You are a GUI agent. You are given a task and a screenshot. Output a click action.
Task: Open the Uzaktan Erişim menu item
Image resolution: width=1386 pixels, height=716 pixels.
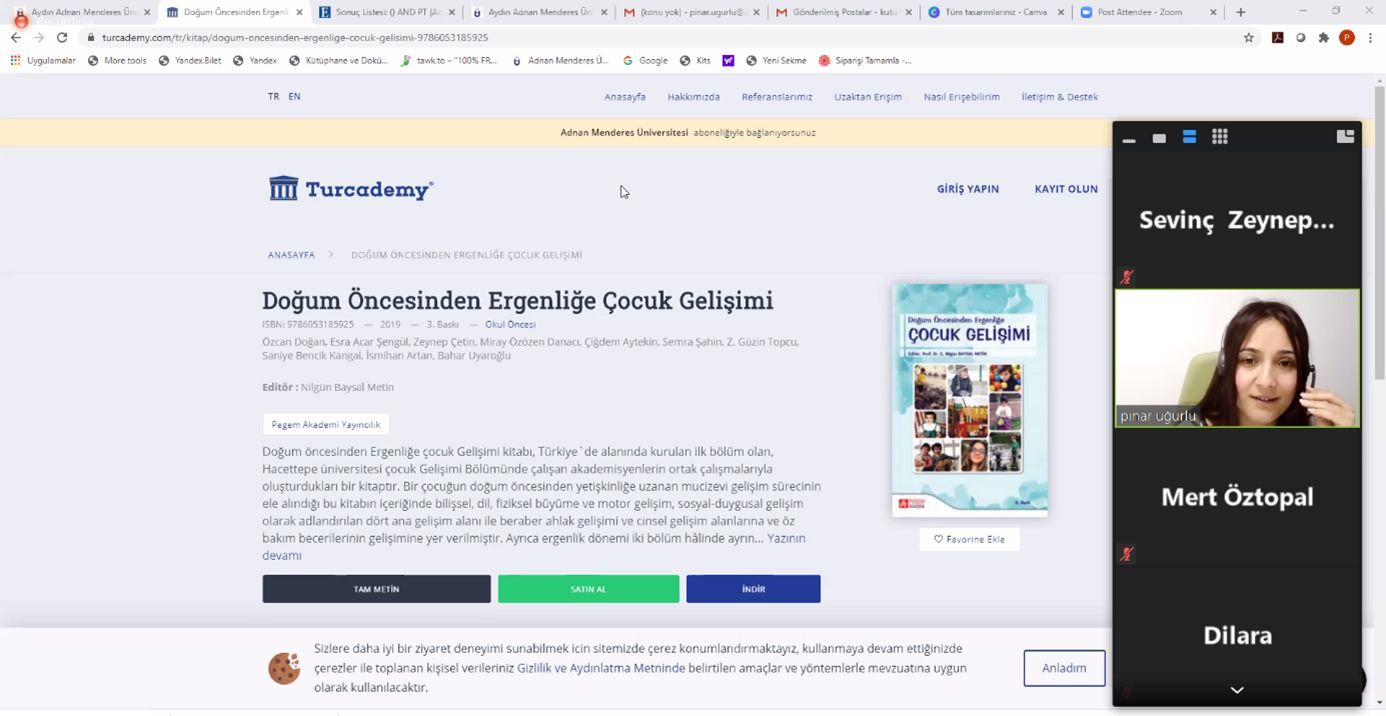[868, 97]
